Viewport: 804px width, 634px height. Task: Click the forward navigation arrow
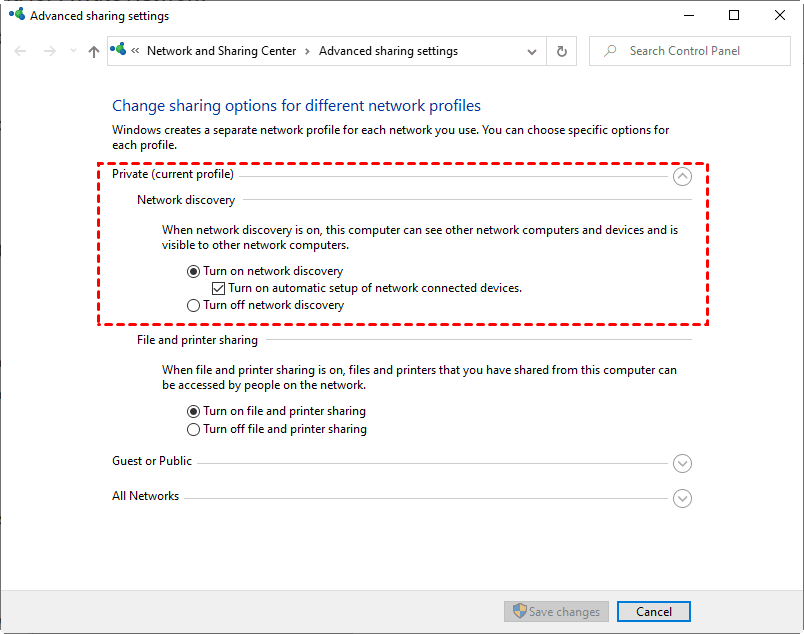49,51
